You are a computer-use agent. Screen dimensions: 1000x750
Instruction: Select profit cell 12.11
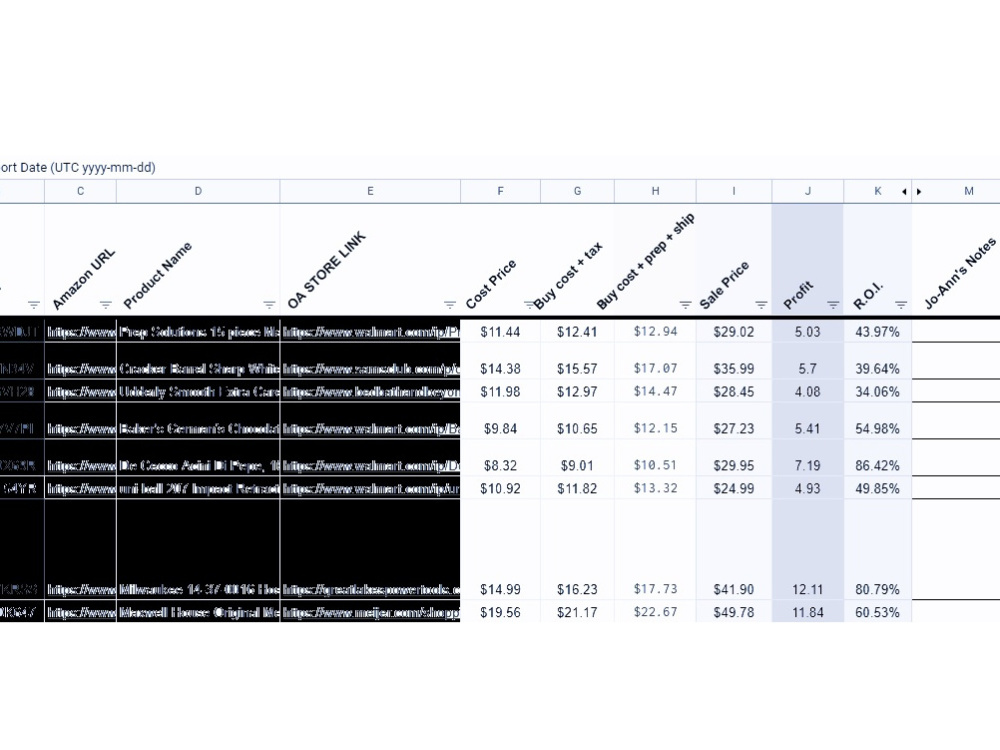point(807,550)
